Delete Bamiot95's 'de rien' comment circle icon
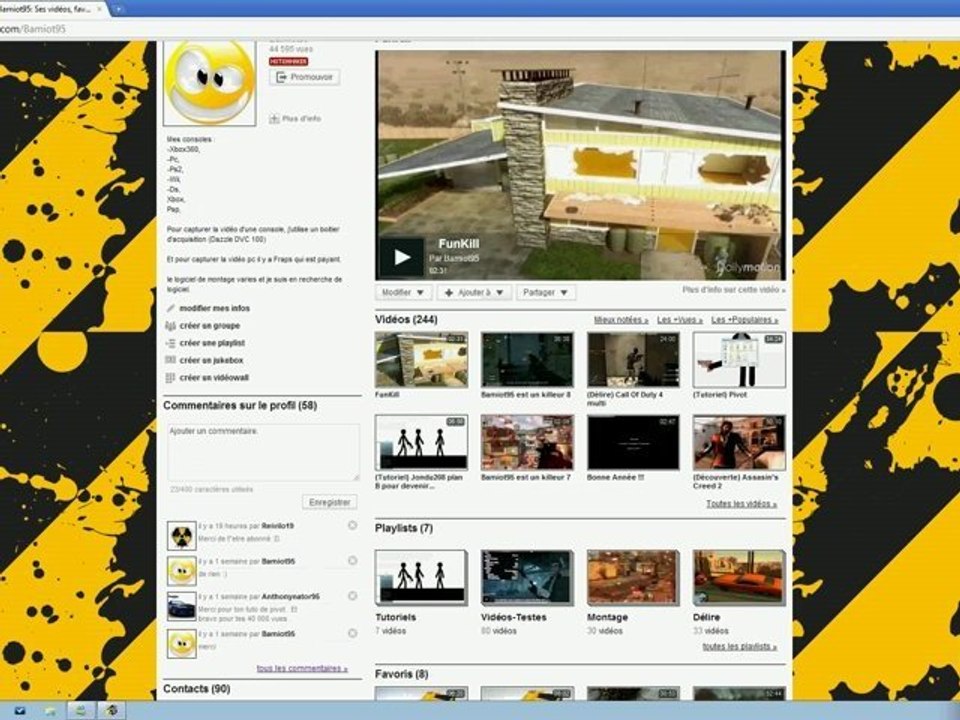960x720 pixels. pyautogui.click(x=352, y=561)
